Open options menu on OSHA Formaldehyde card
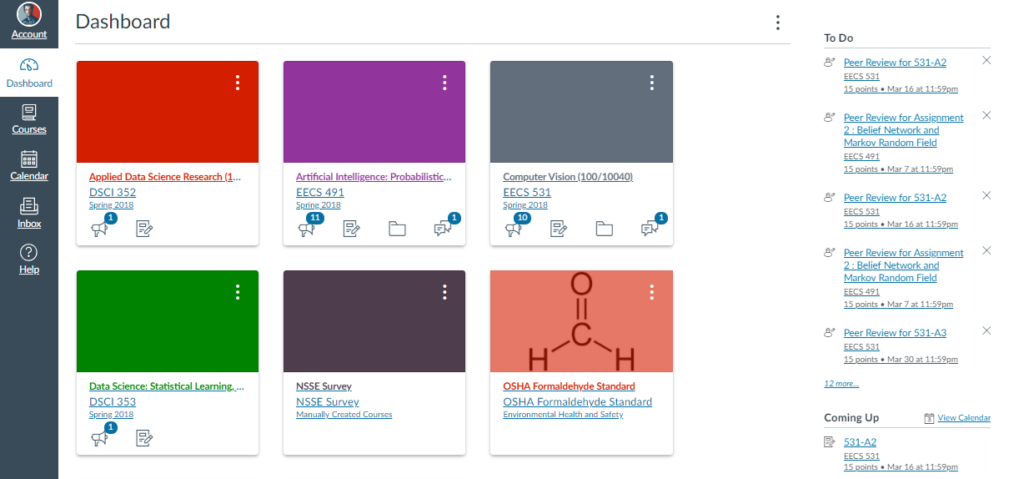Image resolution: width=1024 pixels, height=479 pixels. (x=652, y=292)
